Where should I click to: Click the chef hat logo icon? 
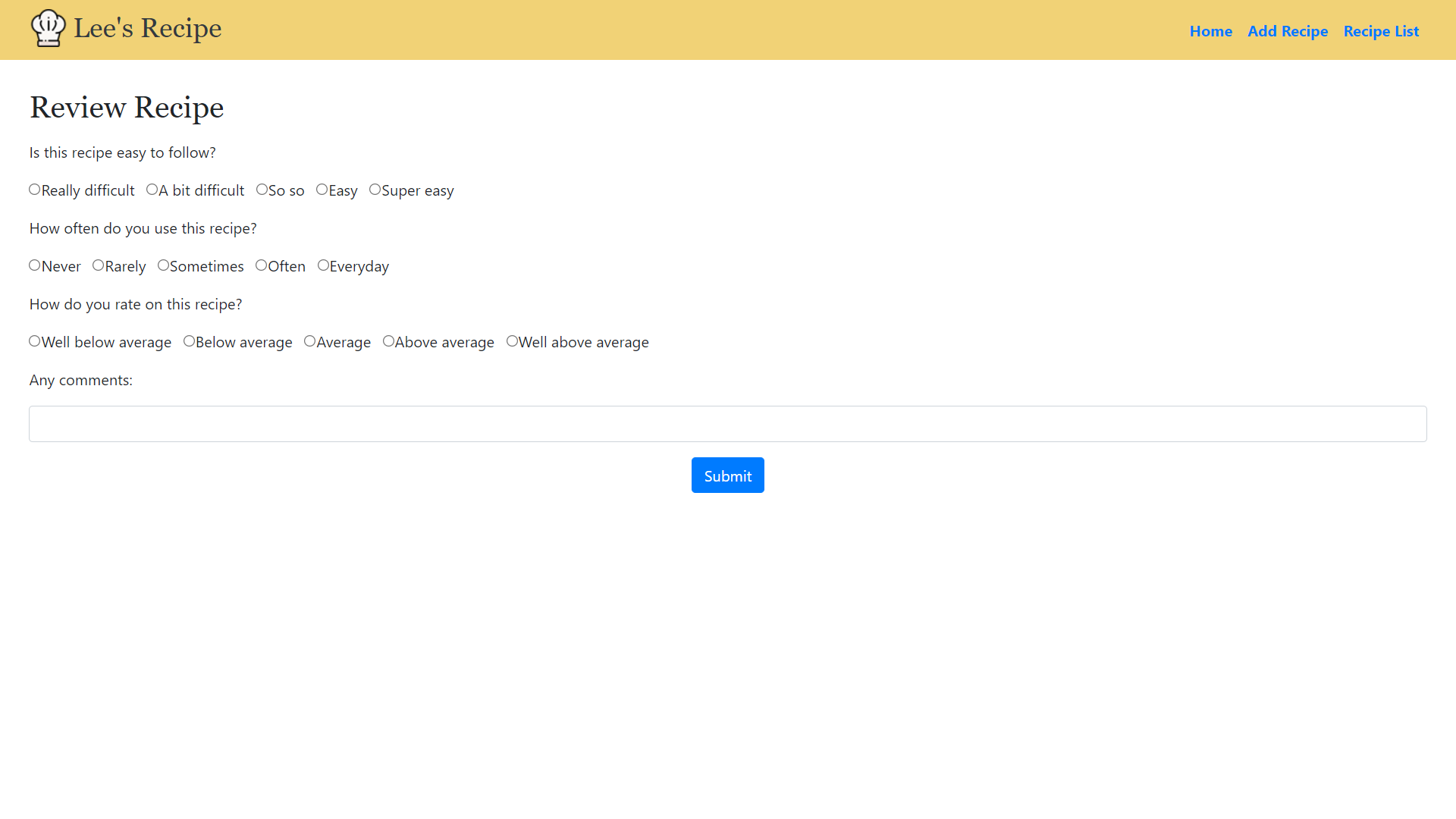47,28
